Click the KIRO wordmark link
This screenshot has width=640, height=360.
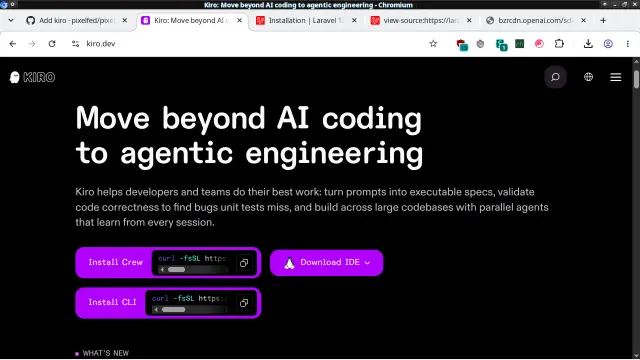(x=39, y=77)
